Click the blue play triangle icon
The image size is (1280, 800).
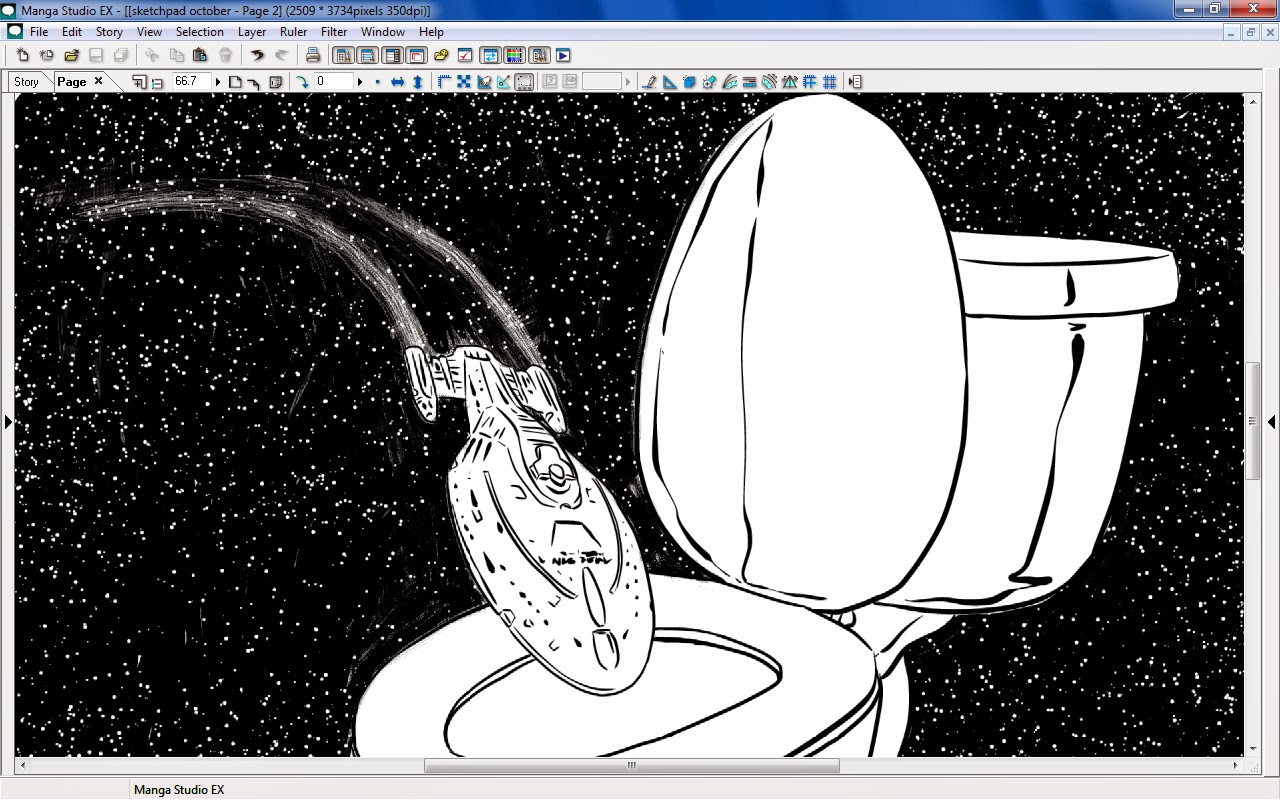(x=563, y=56)
